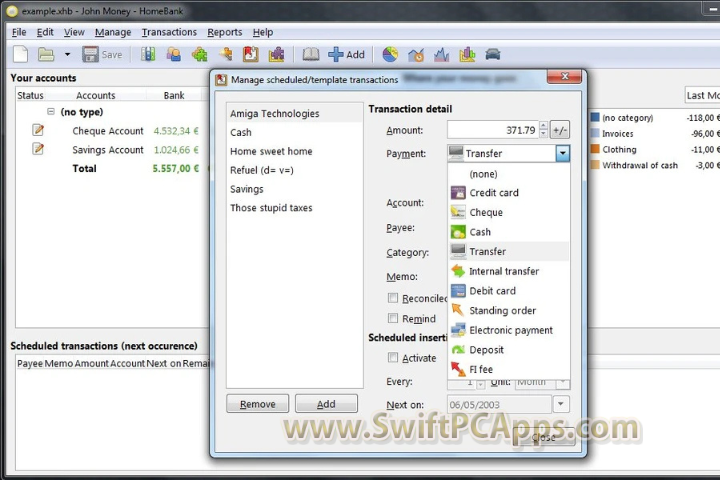Choose Electronic payment option
The width and height of the screenshot is (720, 480).
click(x=509, y=330)
